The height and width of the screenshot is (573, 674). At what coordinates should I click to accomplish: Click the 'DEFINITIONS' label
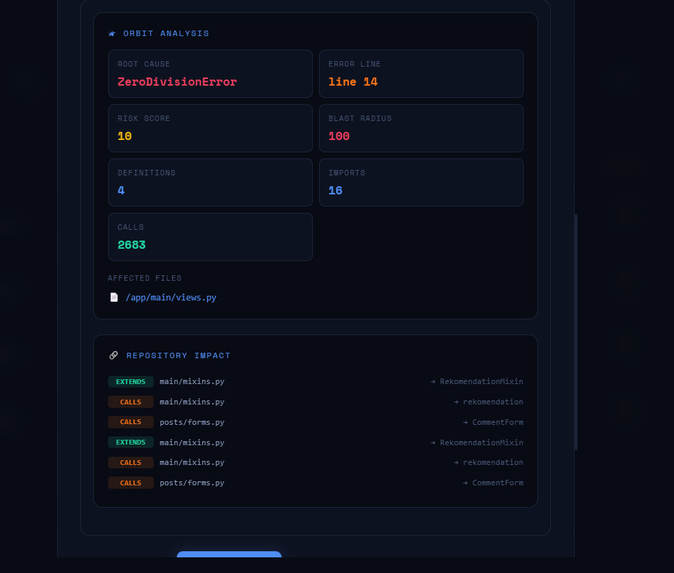(147, 173)
